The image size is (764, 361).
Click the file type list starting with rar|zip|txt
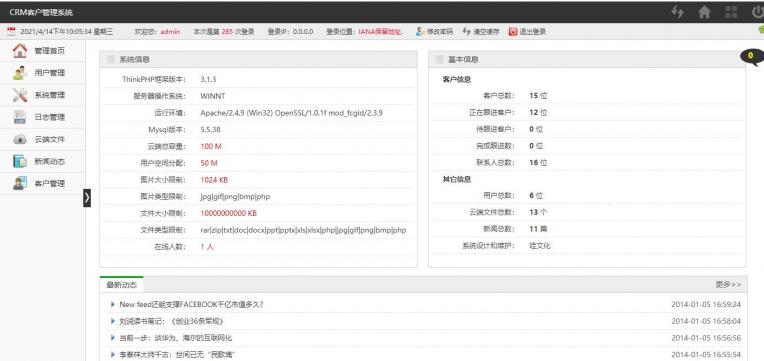[303, 230]
